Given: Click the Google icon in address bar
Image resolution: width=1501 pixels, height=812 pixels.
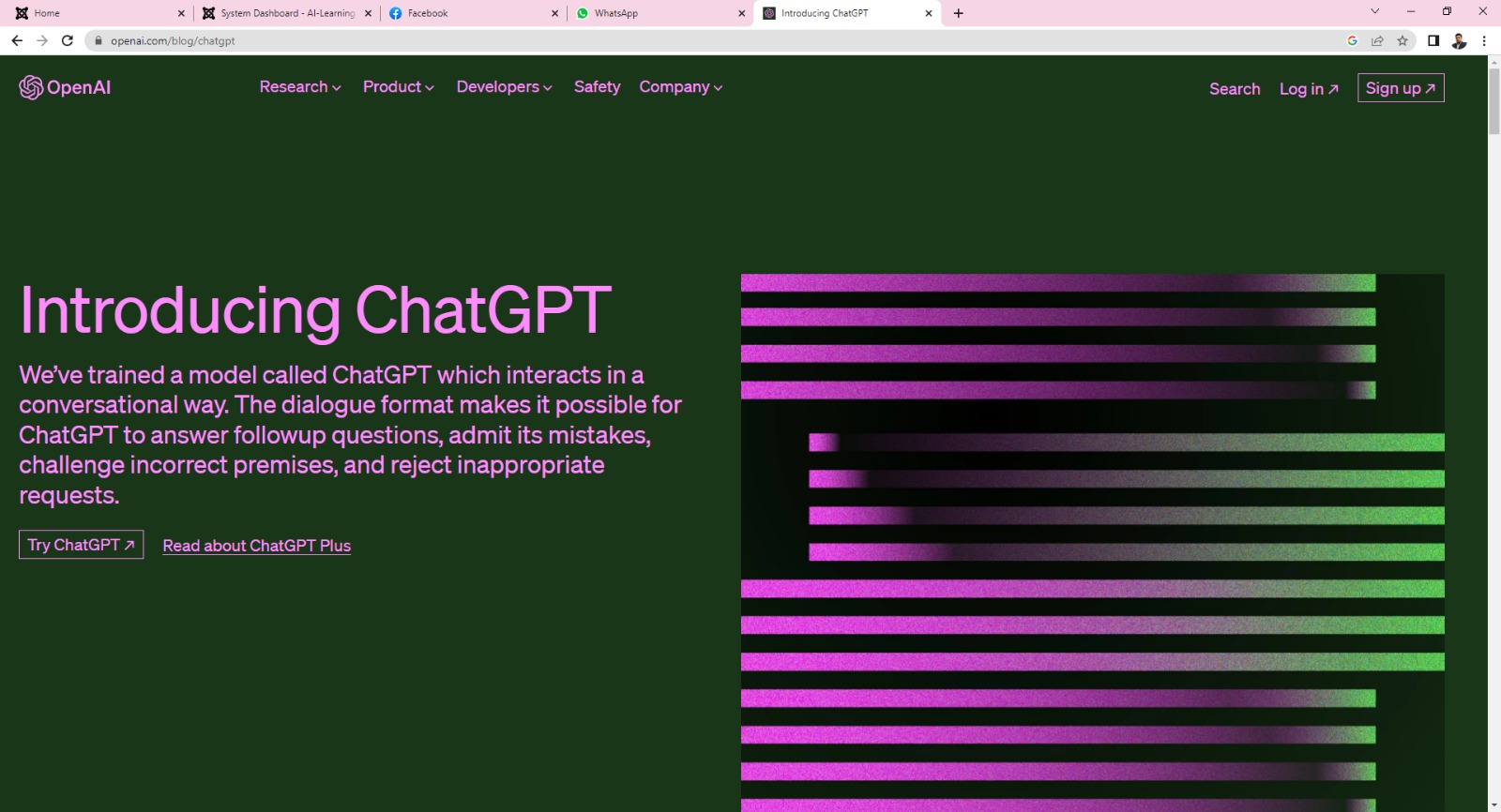Looking at the screenshot, I should [1352, 40].
